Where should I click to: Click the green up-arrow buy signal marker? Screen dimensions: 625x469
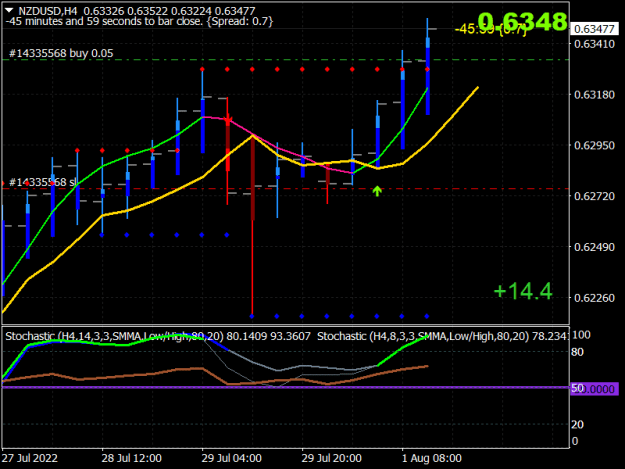tap(377, 191)
